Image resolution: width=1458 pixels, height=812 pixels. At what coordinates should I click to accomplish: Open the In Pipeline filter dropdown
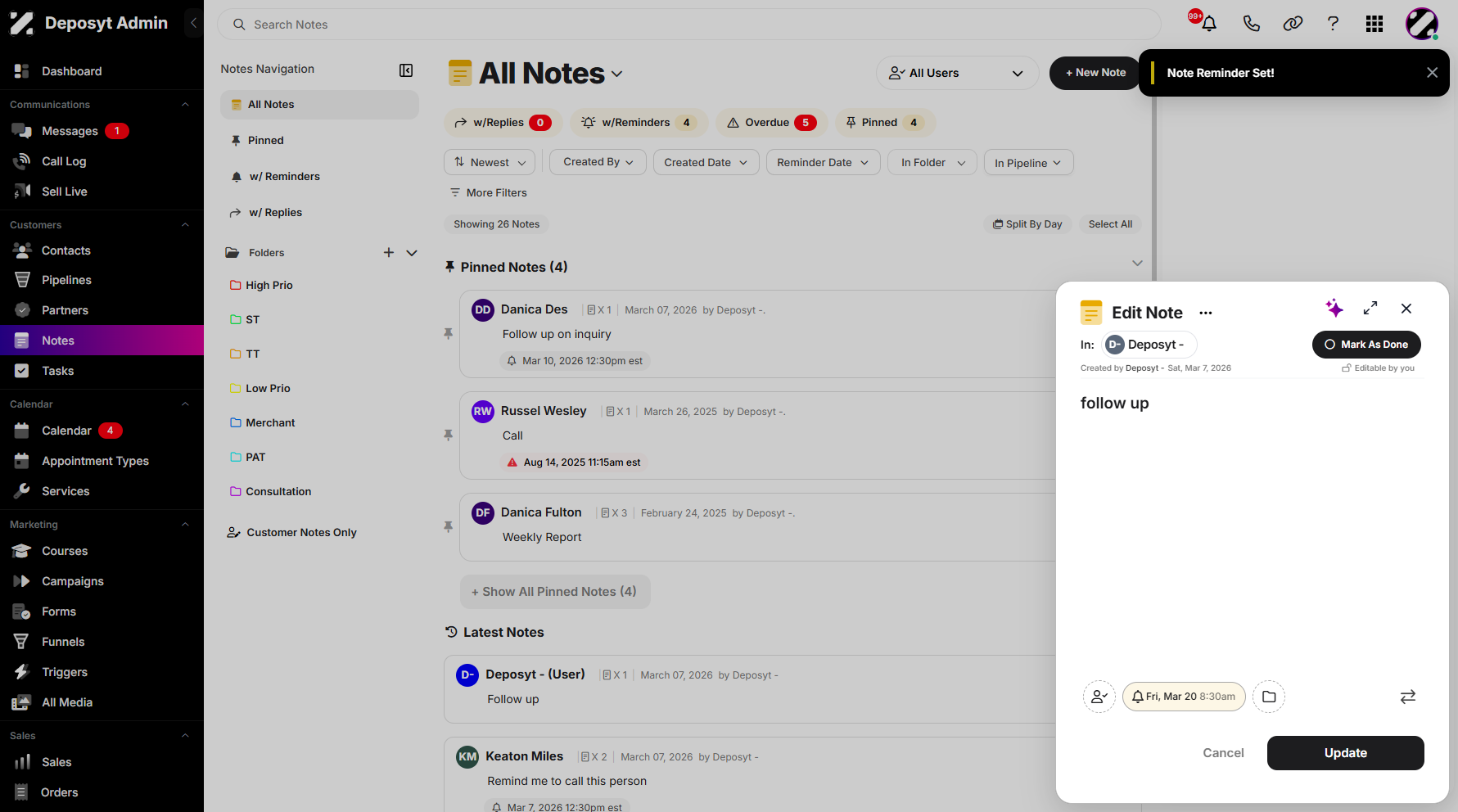click(1028, 162)
